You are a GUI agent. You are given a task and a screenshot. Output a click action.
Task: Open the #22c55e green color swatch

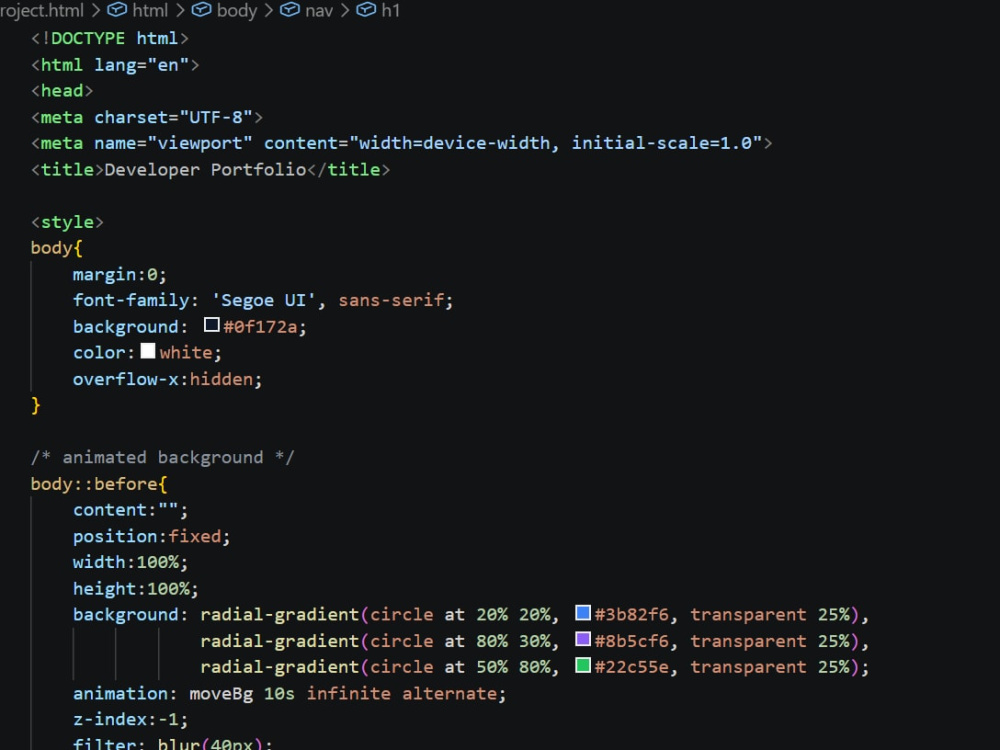(583, 665)
